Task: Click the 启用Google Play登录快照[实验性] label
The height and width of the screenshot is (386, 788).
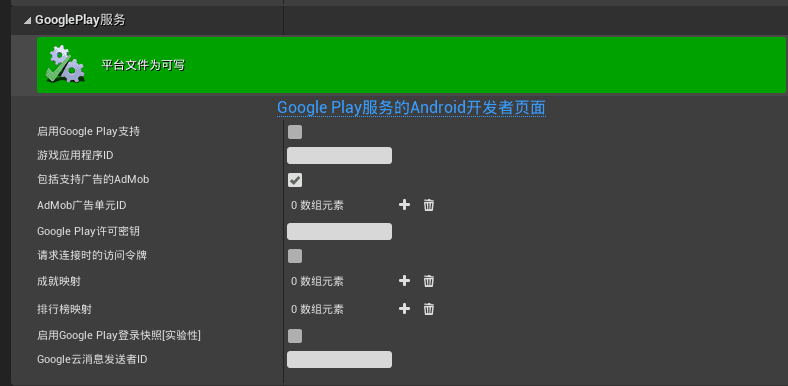Action: click(x=119, y=335)
